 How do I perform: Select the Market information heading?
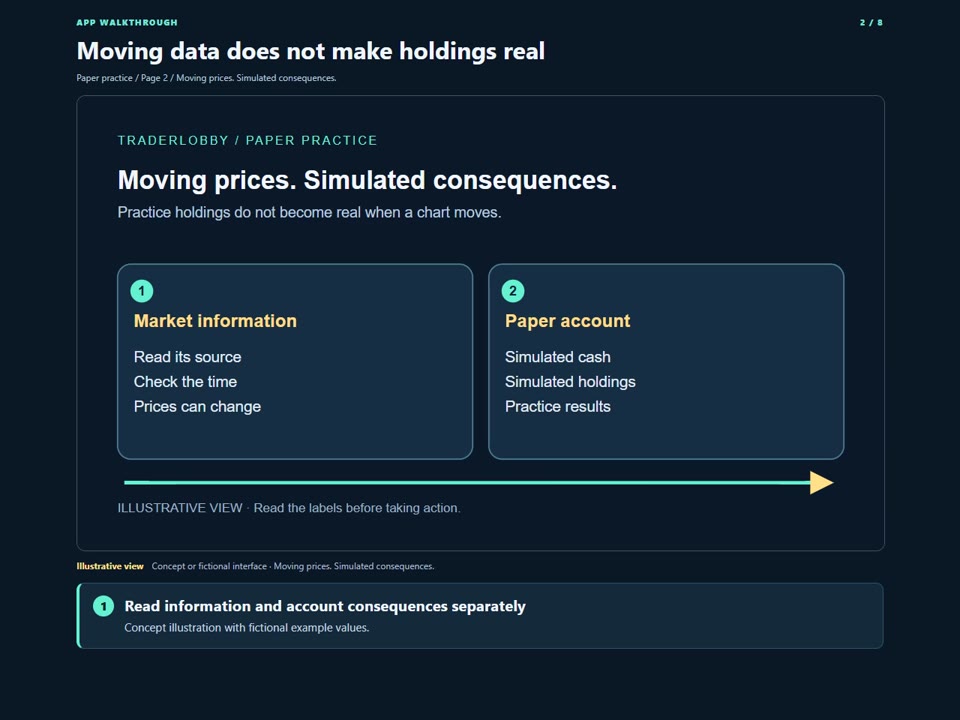click(x=215, y=321)
